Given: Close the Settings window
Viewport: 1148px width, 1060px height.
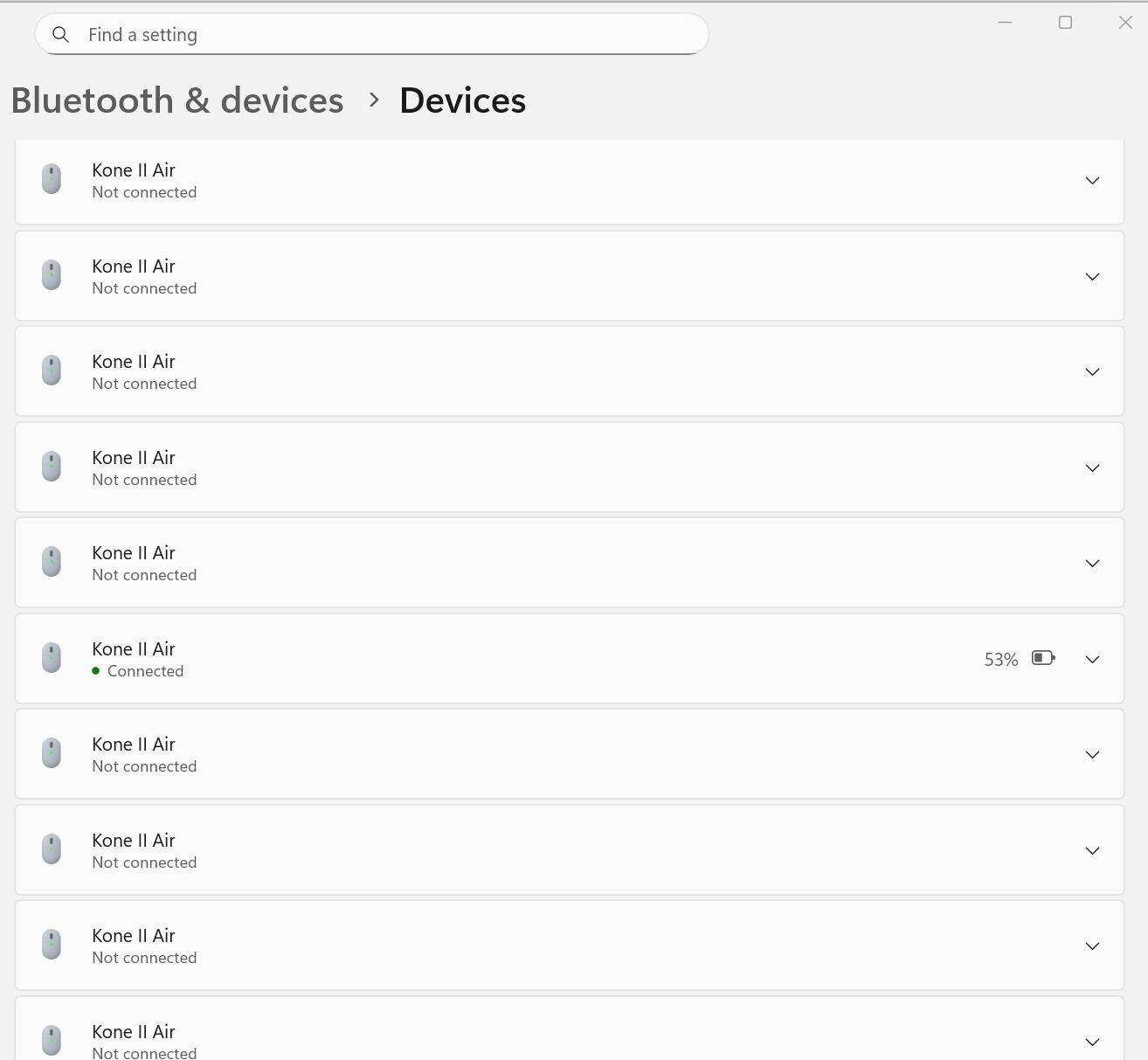Looking at the screenshot, I should pos(1125,23).
